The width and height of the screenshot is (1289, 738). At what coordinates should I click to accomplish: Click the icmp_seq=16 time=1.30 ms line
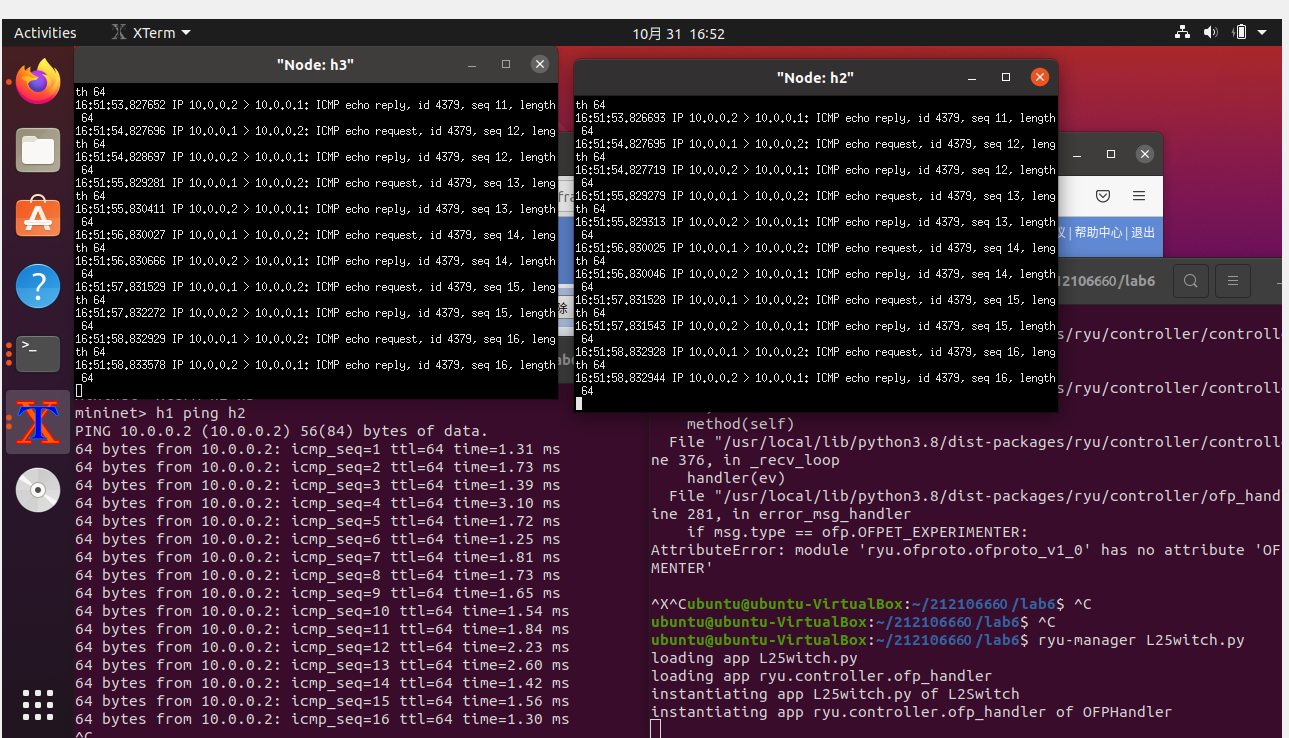pos(322,719)
